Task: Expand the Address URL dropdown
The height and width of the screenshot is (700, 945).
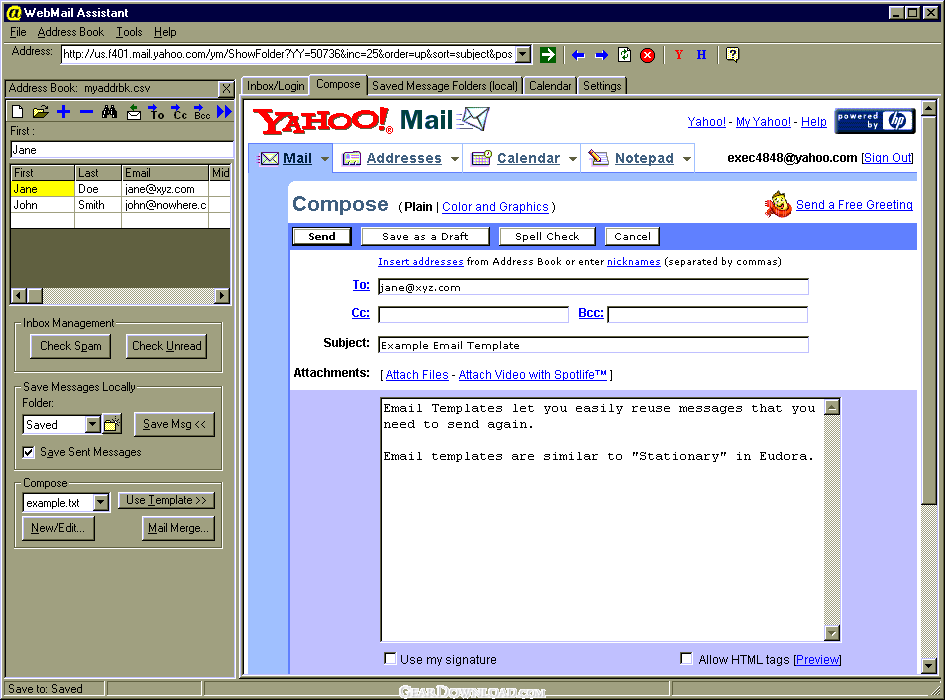Action: pos(524,55)
